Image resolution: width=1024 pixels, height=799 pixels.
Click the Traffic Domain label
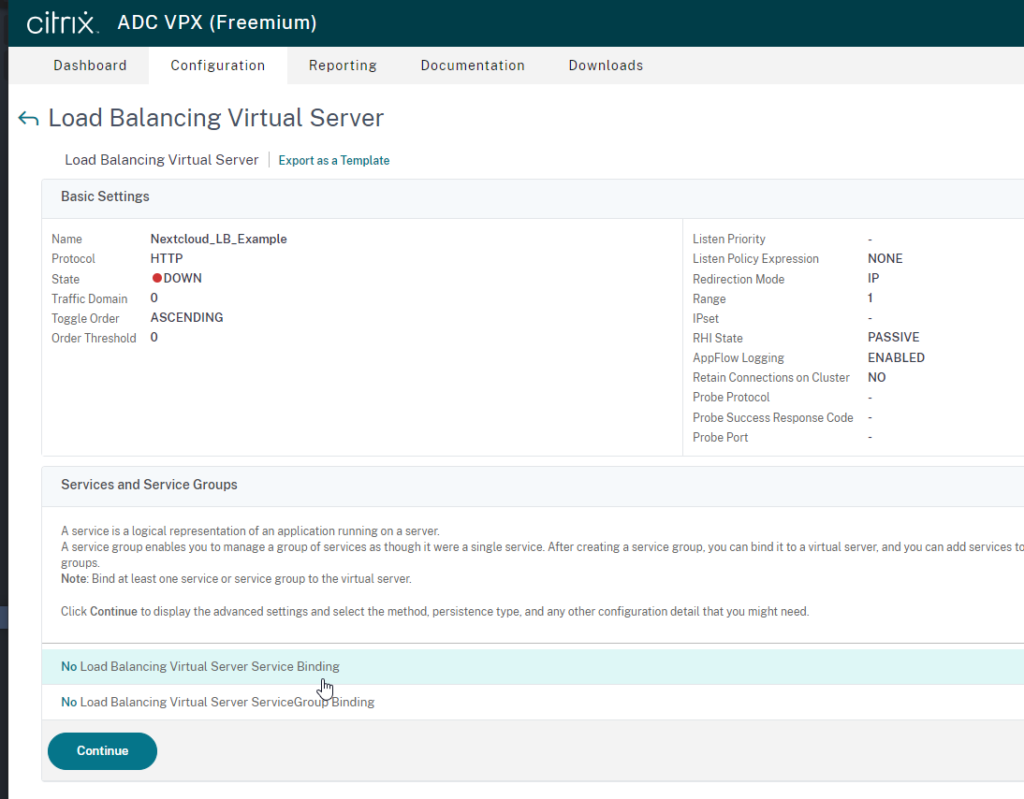point(89,299)
